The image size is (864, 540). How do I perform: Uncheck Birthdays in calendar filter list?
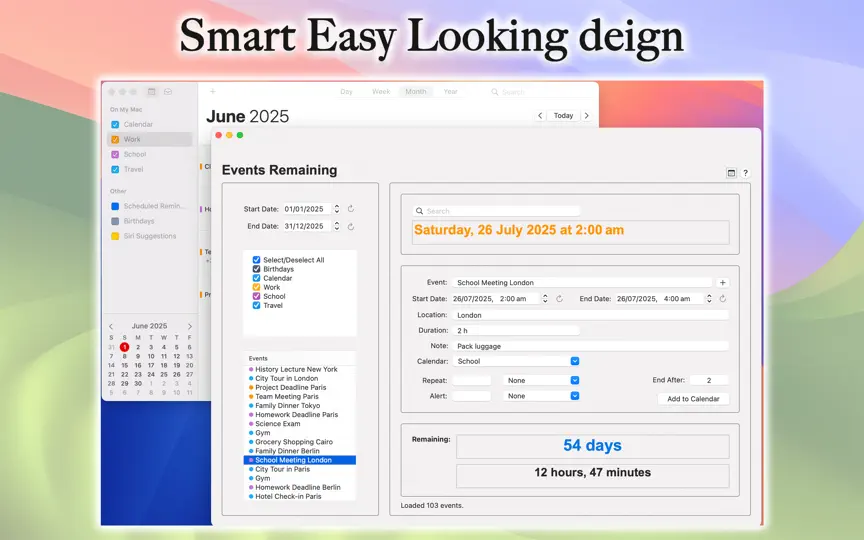coord(256,269)
